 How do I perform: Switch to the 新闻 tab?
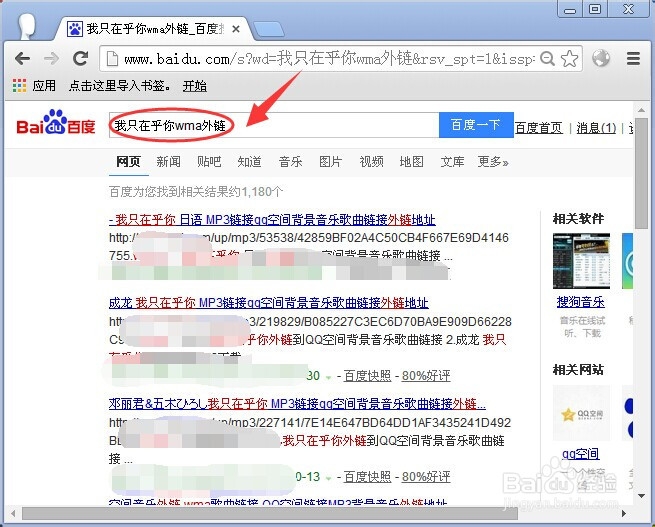[x=169, y=161]
